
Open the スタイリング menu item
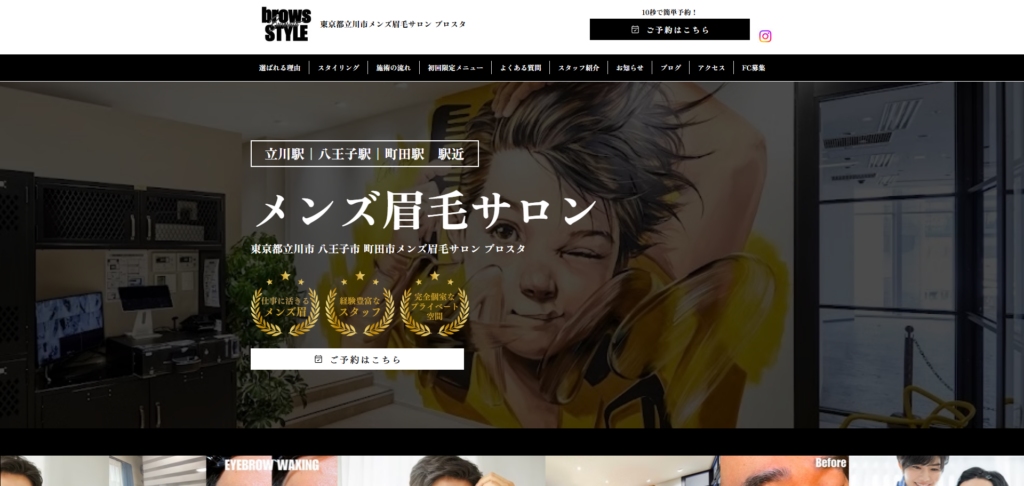click(x=338, y=68)
